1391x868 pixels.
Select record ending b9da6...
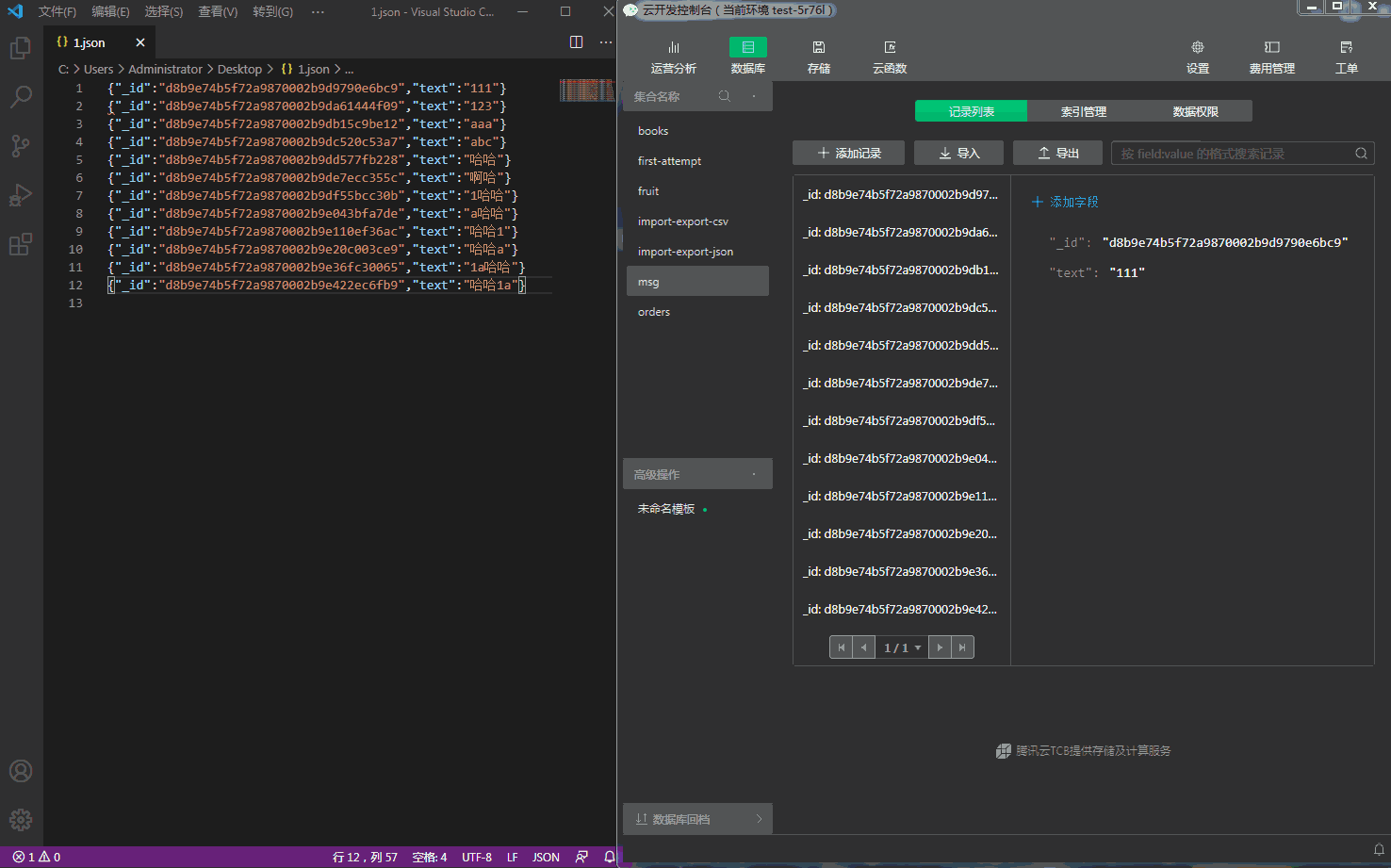click(x=902, y=232)
